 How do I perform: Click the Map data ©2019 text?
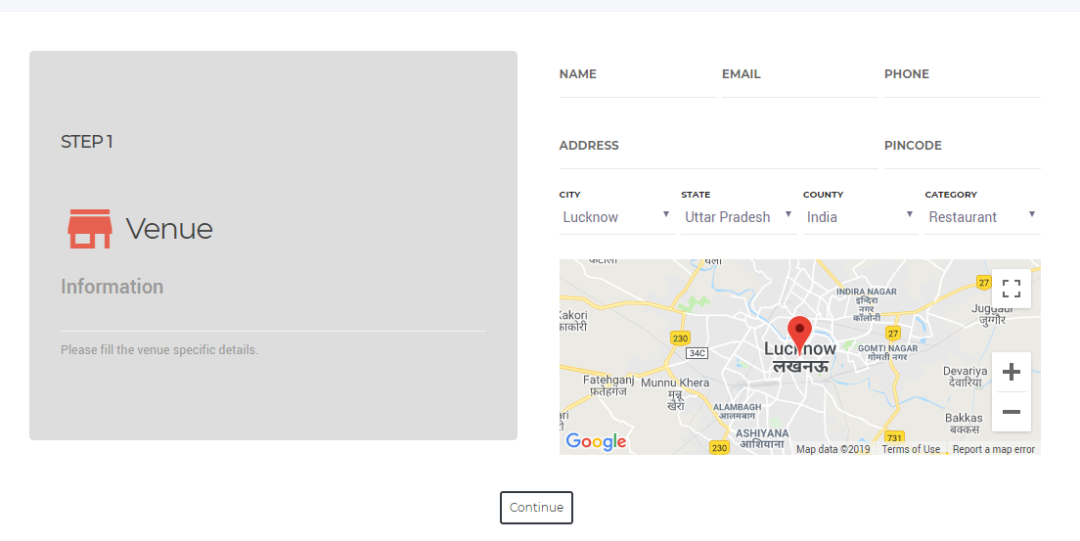click(833, 449)
